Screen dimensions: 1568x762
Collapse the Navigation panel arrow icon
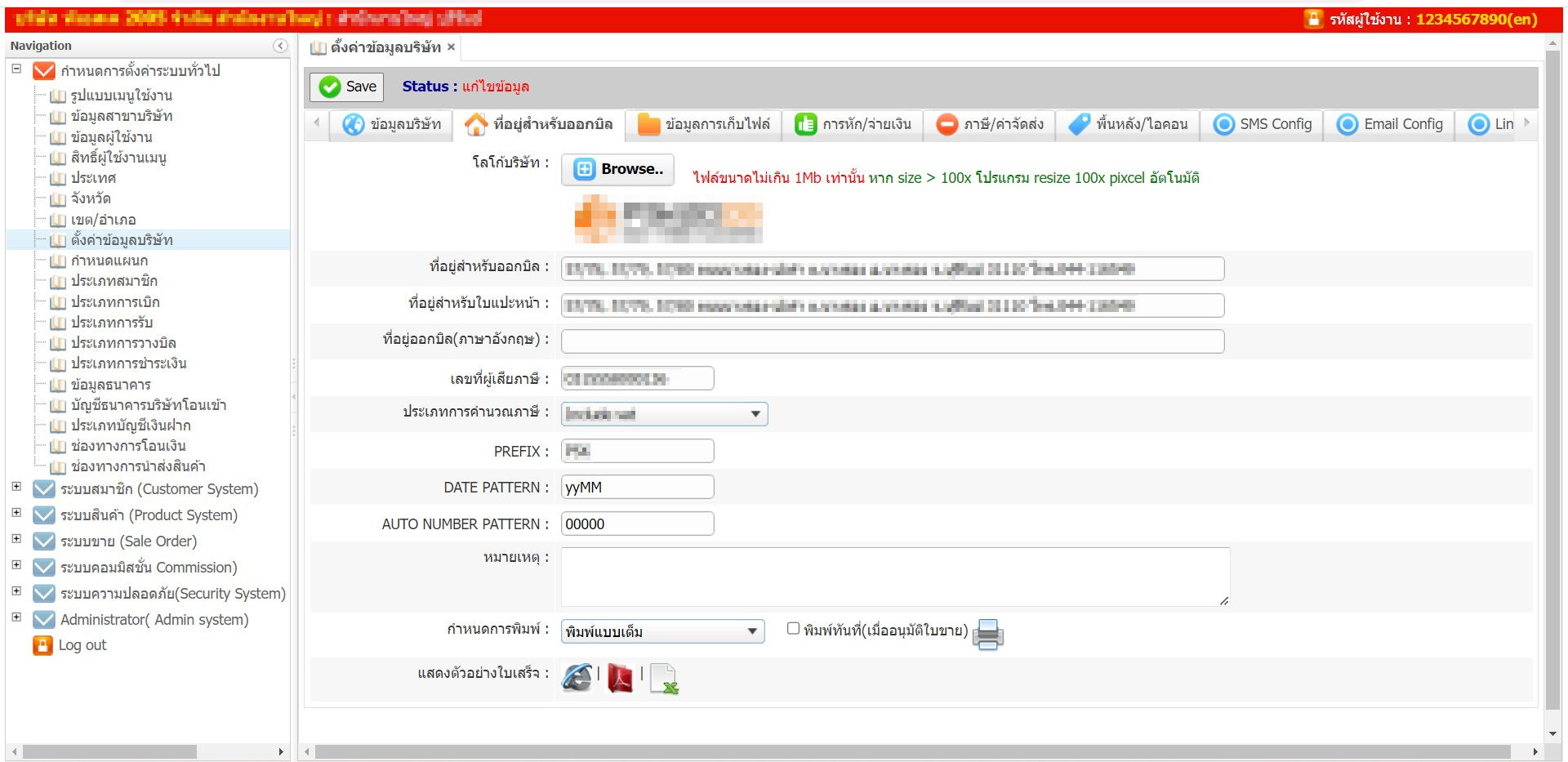(280, 46)
